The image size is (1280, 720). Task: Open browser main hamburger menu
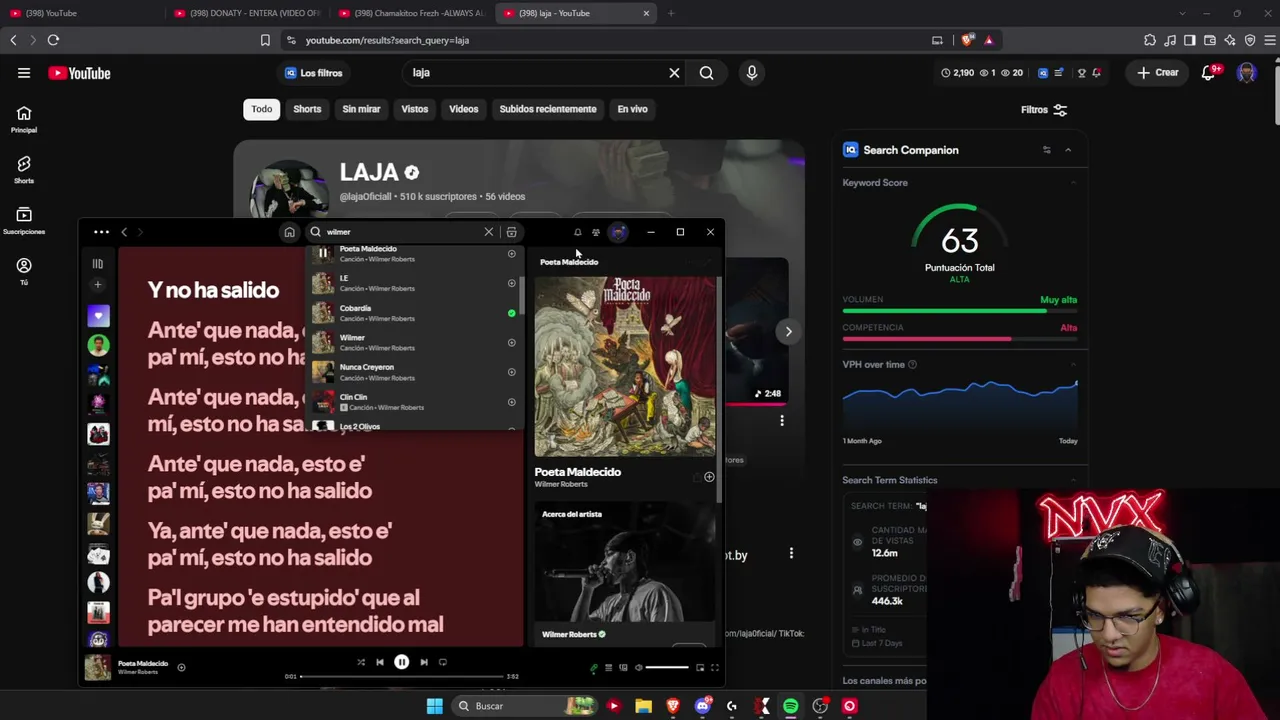(1270, 40)
